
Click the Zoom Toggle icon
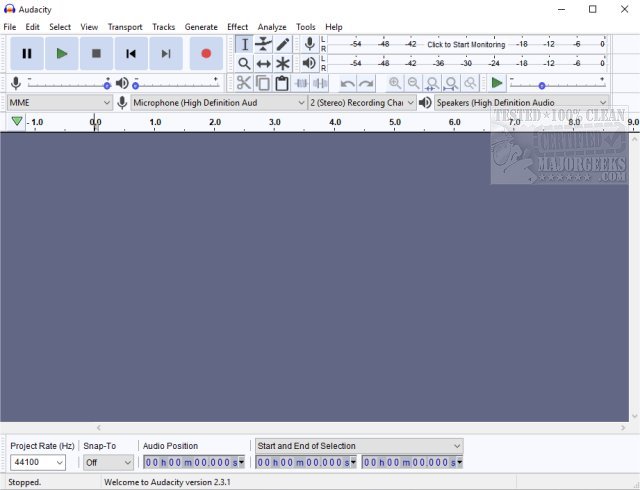coord(470,83)
